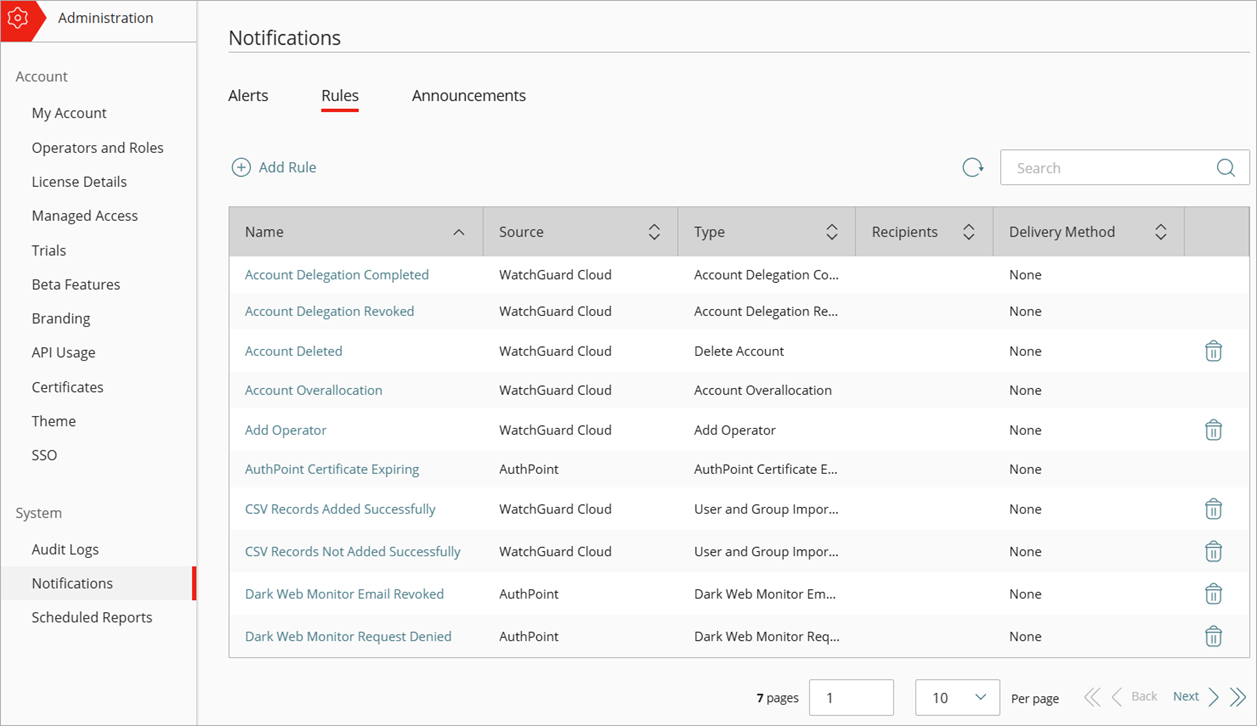Delete the Account Deleted rule via its trash icon
This screenshot has height=726, width=1257.
[1214, 351]
